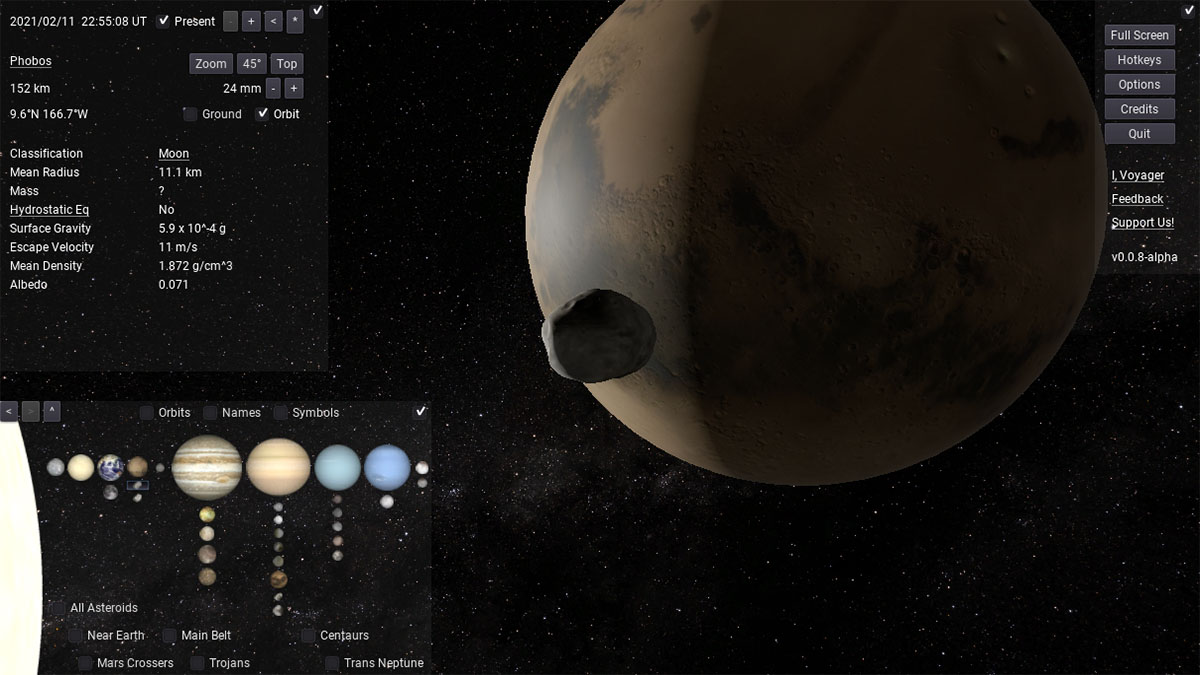Select Neptune in the planet selection panel

(x=387, y=468)
